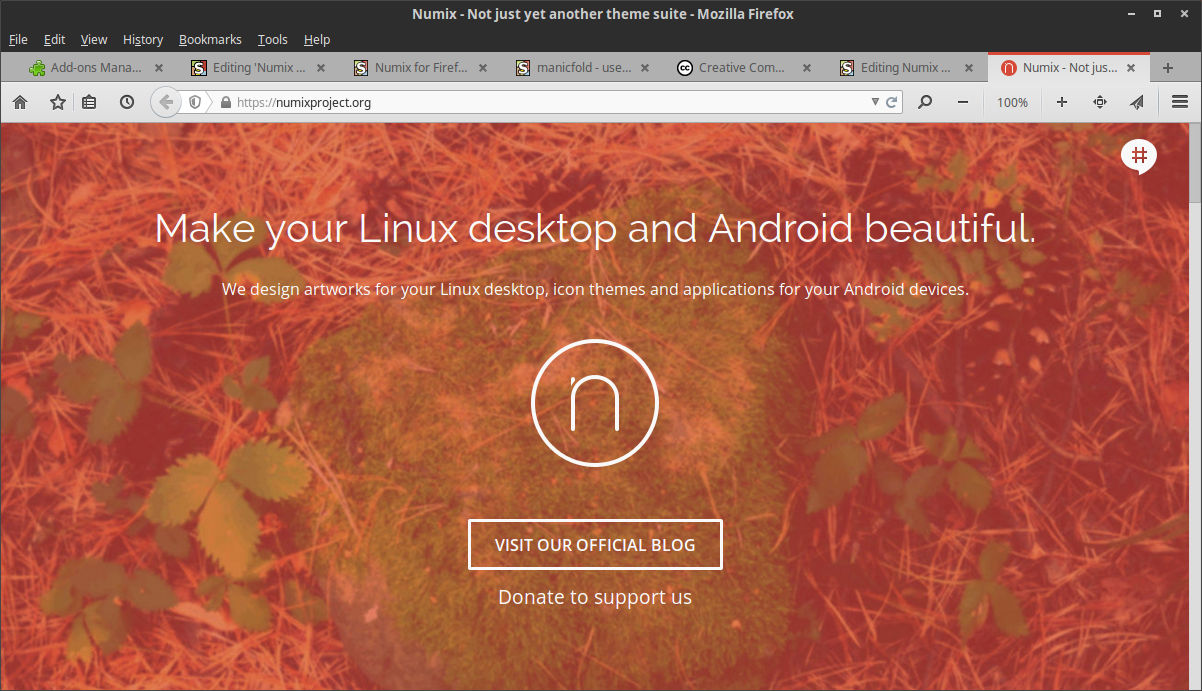Open the View menu
Image resolution: width=1202 pixels, height=691 pixels.
click(x=94, y=39)
